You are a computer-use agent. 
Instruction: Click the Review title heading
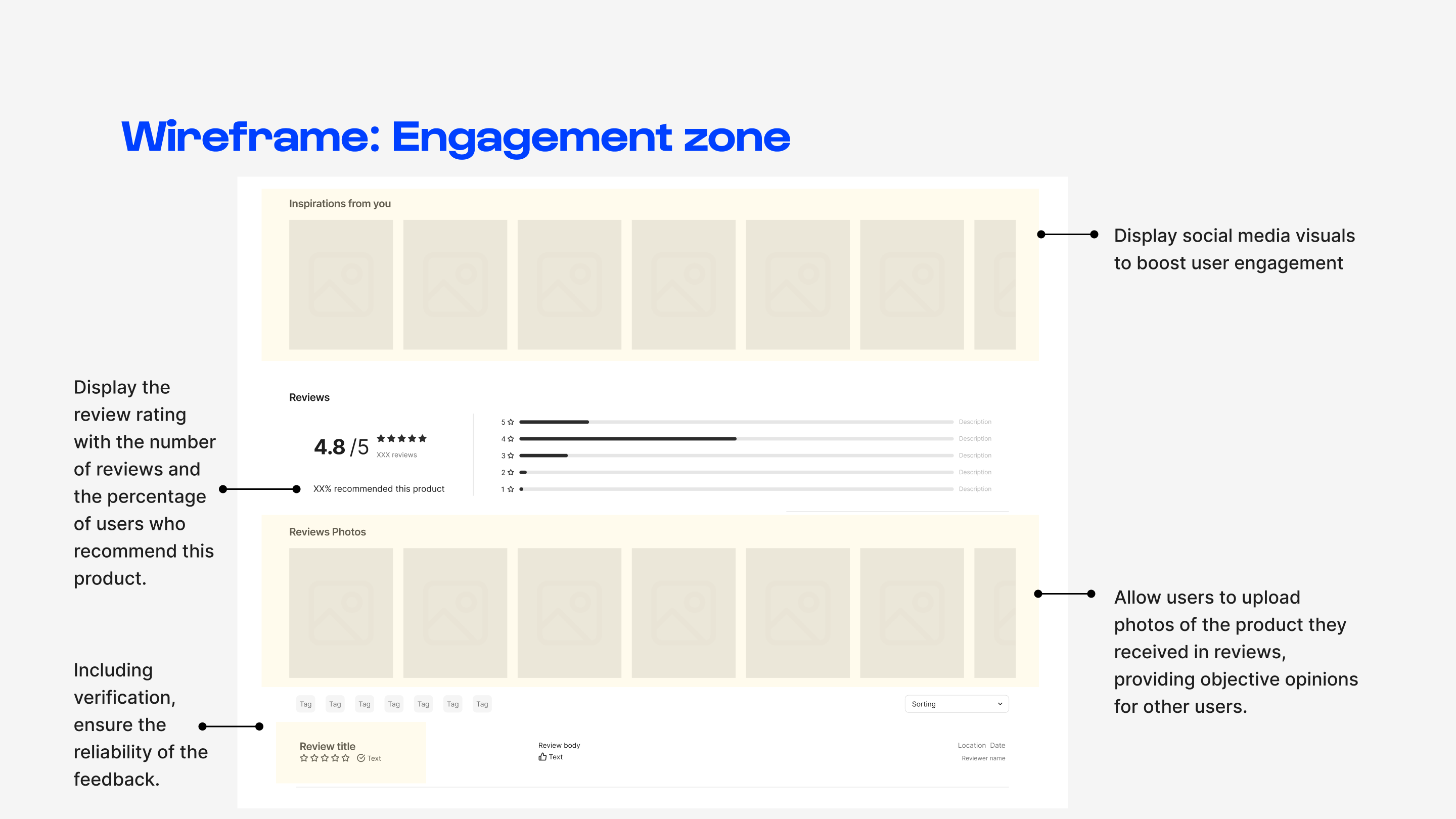pyautogui.click(x=327, y=746)
